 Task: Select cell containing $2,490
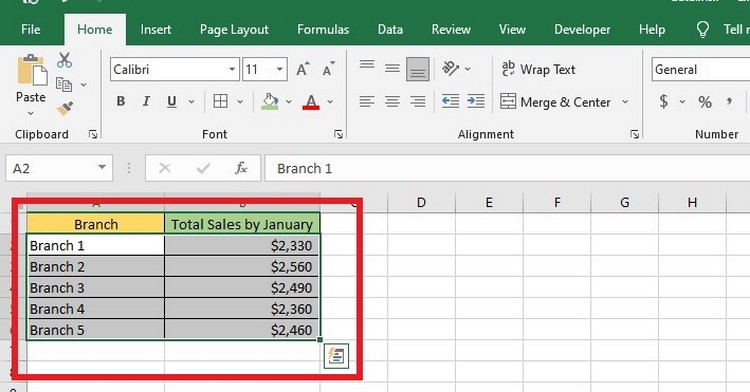(242, 288)
